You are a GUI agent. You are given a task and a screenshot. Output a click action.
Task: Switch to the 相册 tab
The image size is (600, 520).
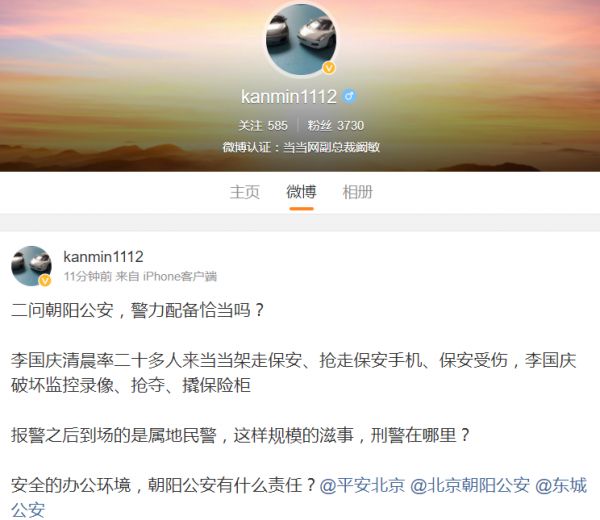tap(357, 192)
